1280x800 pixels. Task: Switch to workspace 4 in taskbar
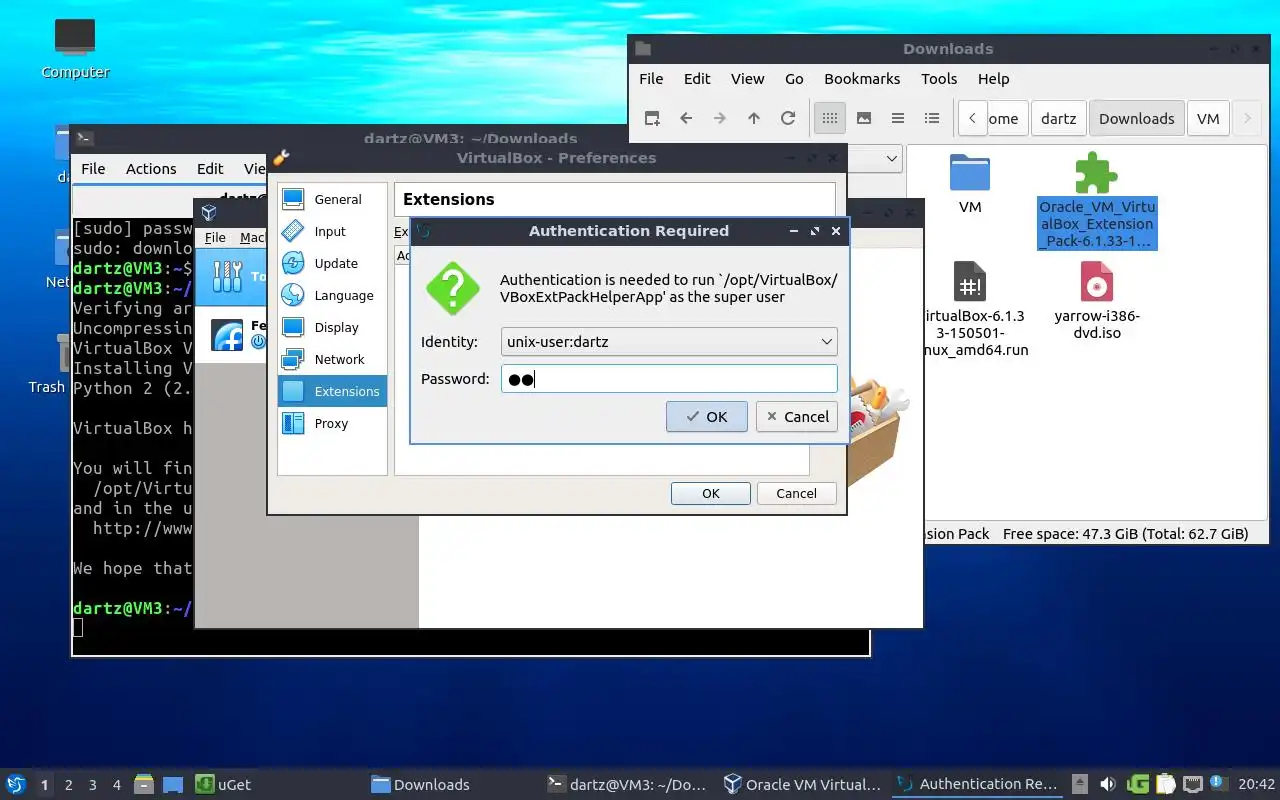pyautogui.click(x=117, y=784)
